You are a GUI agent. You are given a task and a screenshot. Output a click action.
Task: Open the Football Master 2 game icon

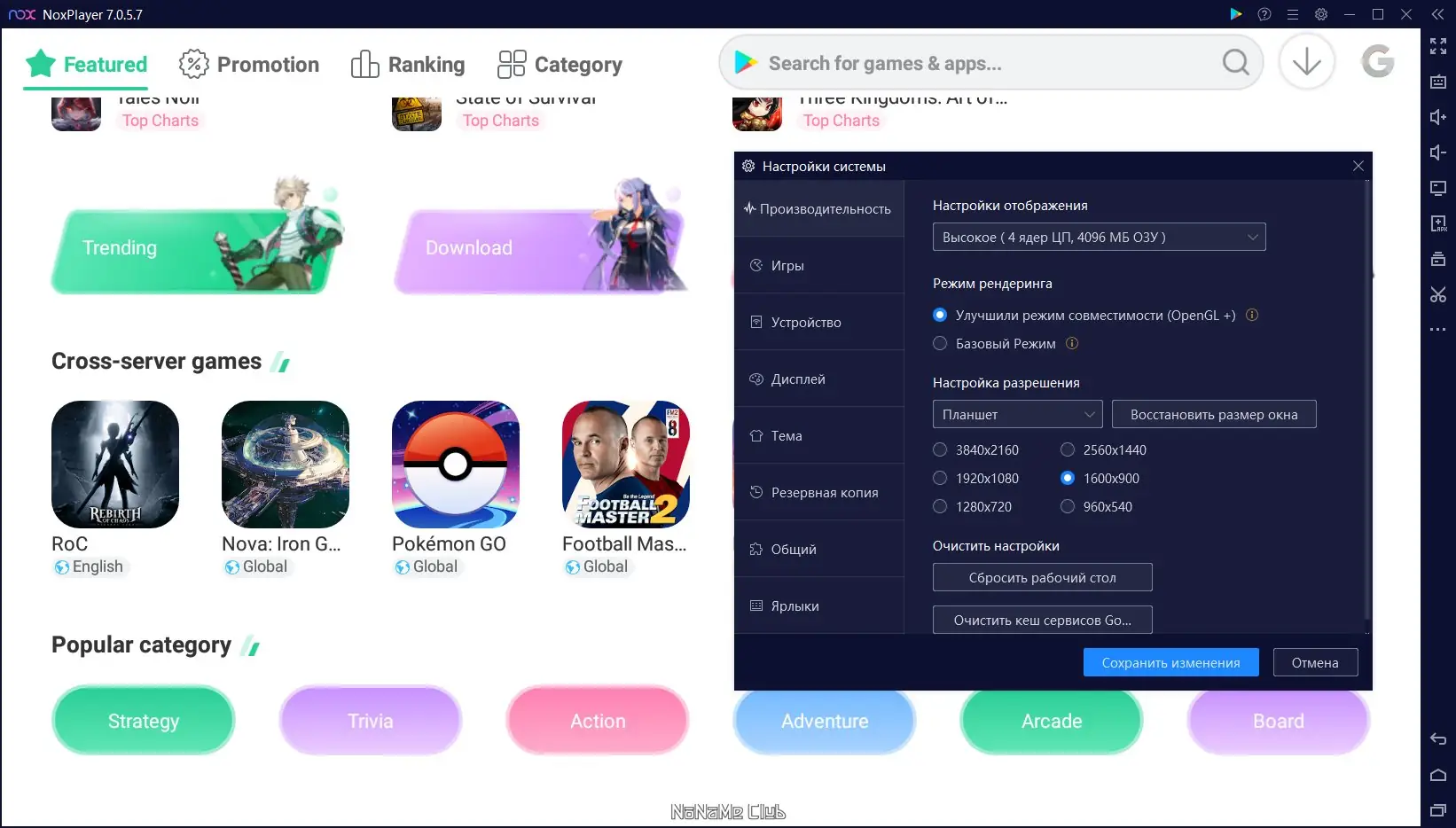[x=626, y=465]
